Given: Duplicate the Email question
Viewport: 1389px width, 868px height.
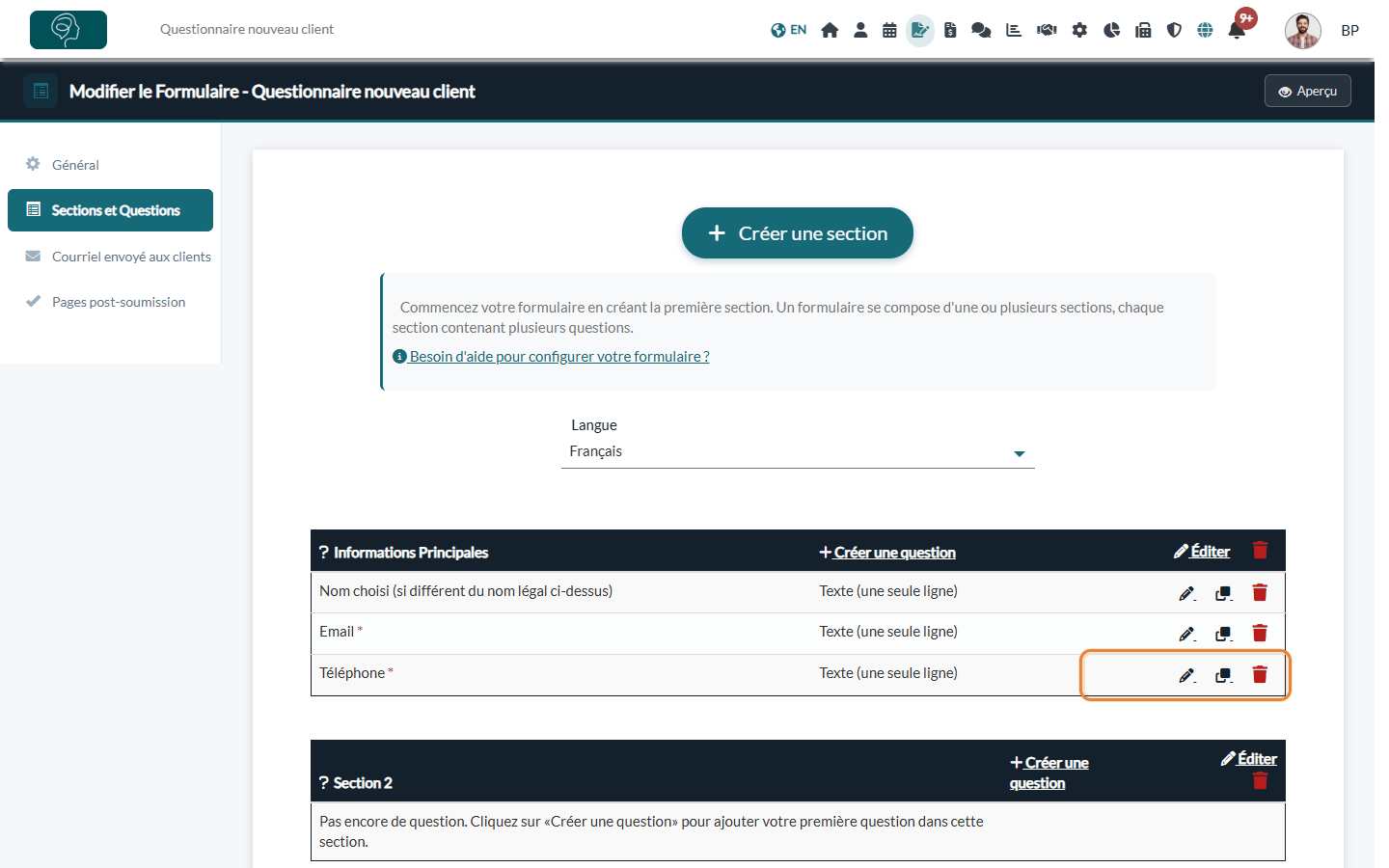Looking at the screenshot, I should 1224,634.
